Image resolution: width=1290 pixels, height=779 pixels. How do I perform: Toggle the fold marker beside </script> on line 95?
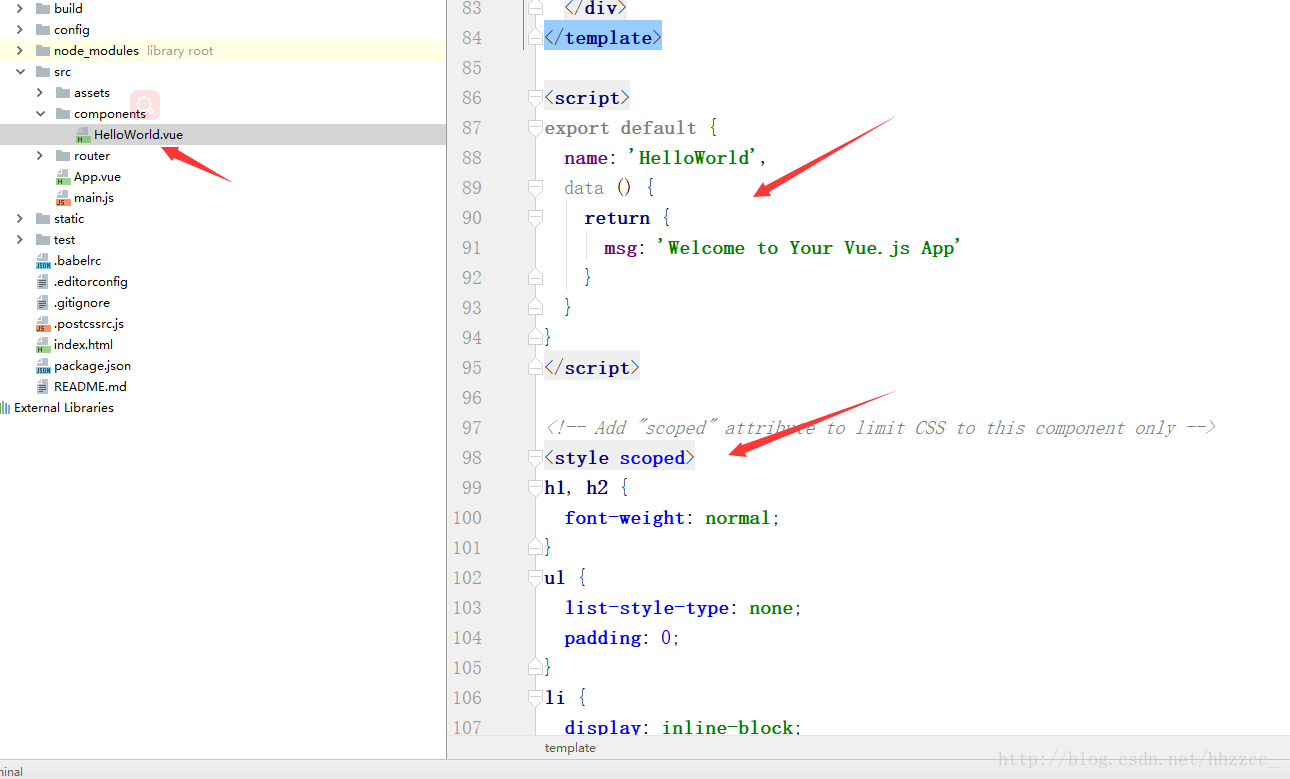(535, 368)
